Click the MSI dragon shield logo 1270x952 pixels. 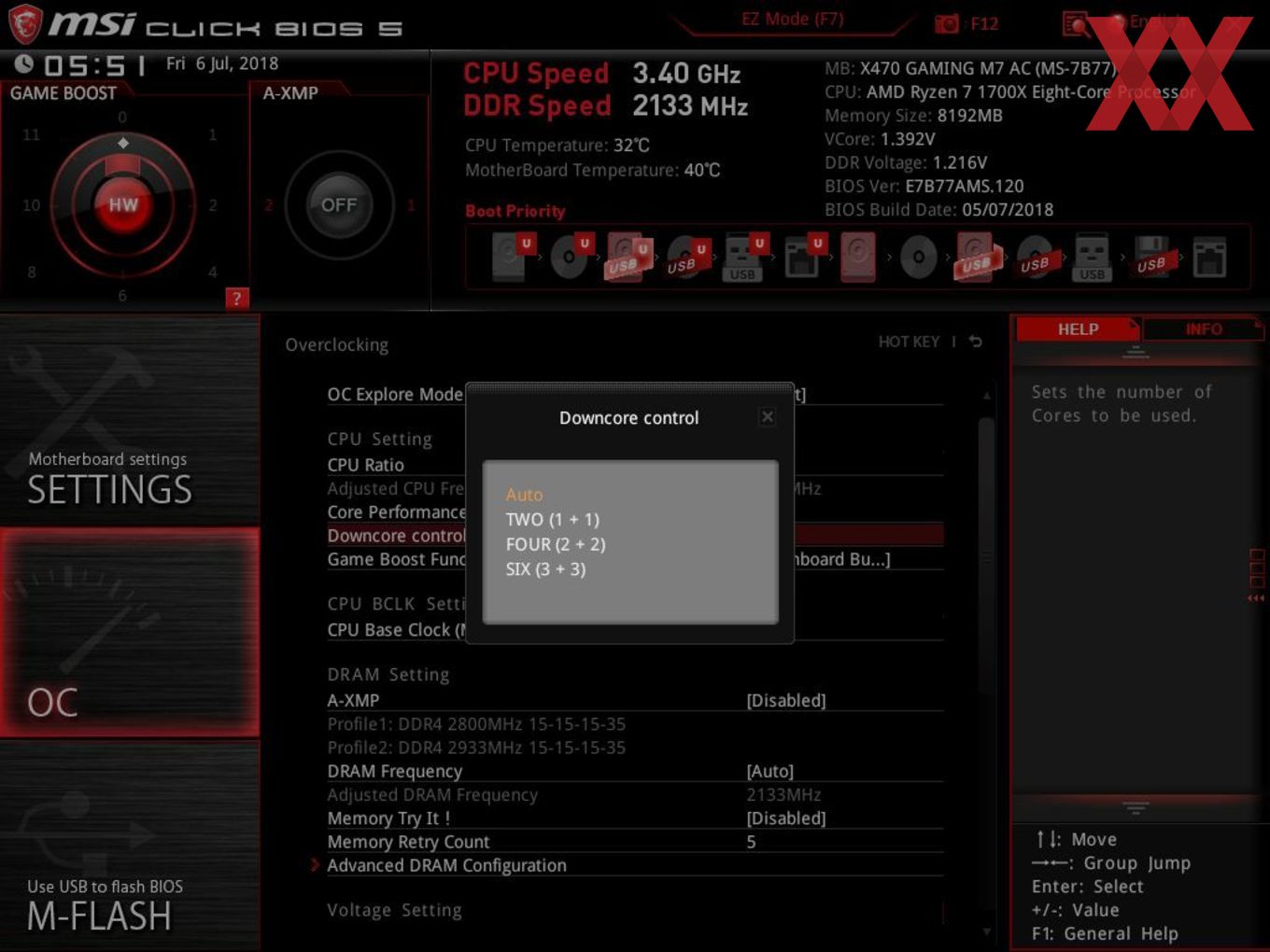24,24
